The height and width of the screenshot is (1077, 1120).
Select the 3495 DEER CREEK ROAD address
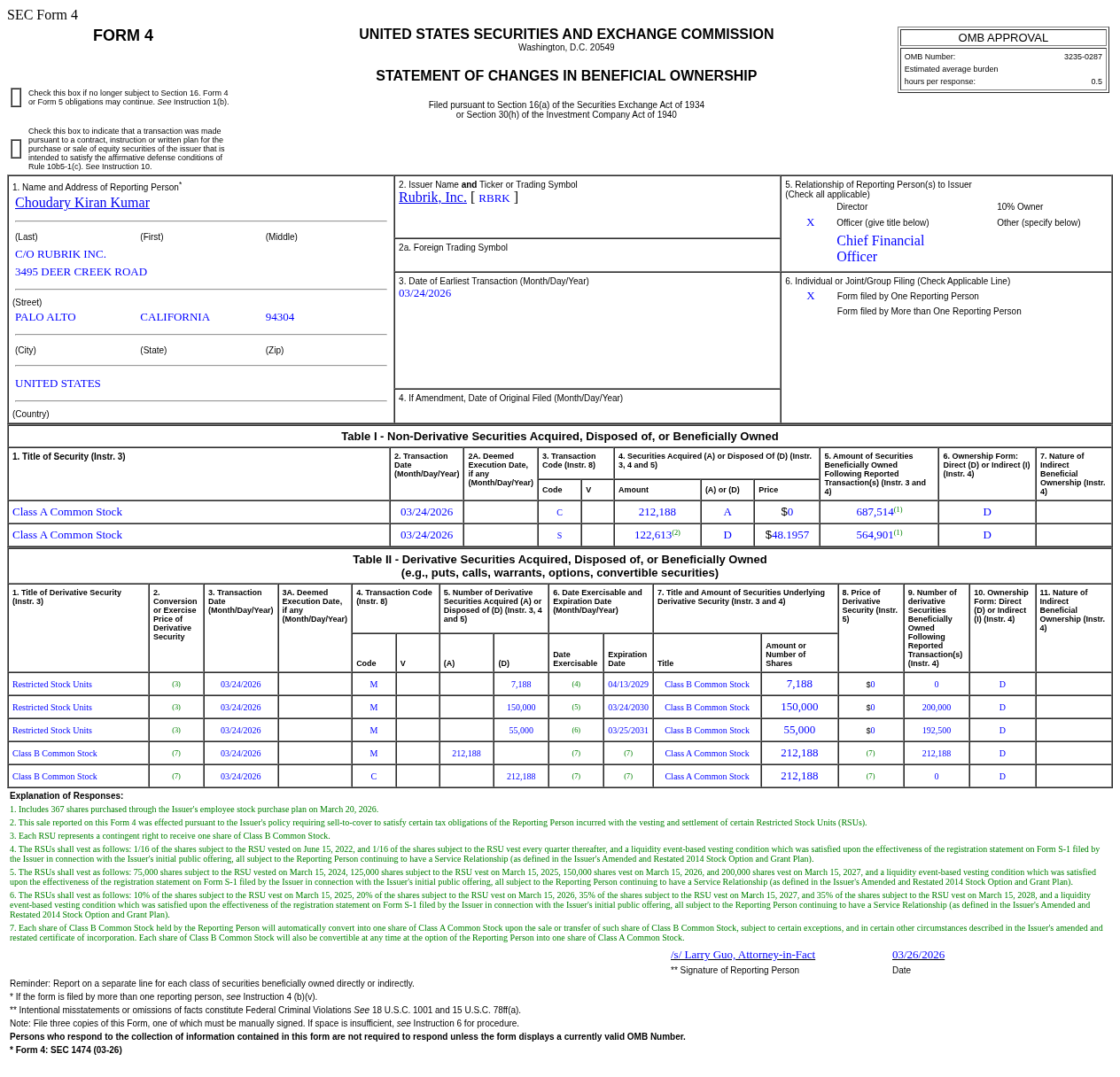point(81,272)
